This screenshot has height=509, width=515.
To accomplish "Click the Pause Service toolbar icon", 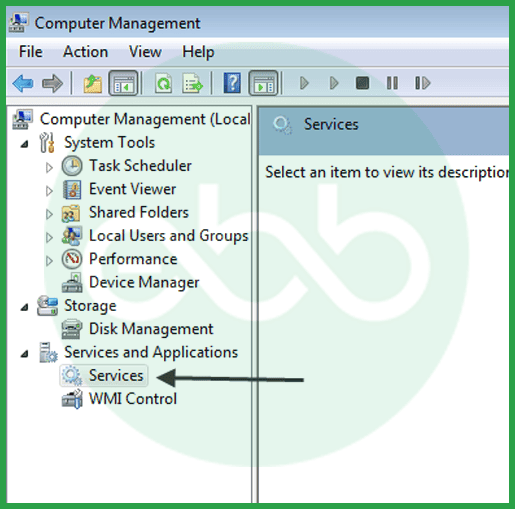I will point(392,83).
